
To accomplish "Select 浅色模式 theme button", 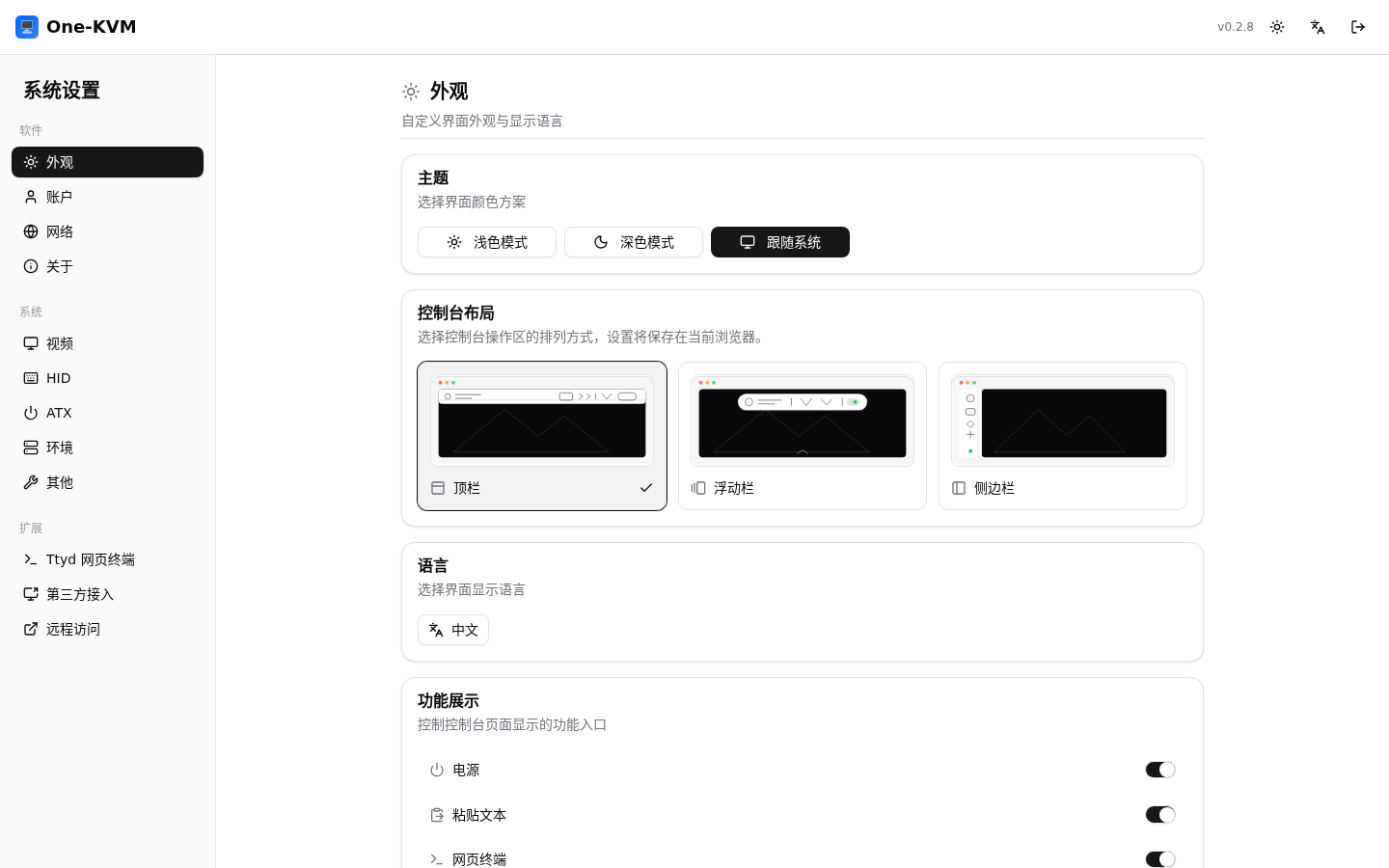I will click(487, 242).
